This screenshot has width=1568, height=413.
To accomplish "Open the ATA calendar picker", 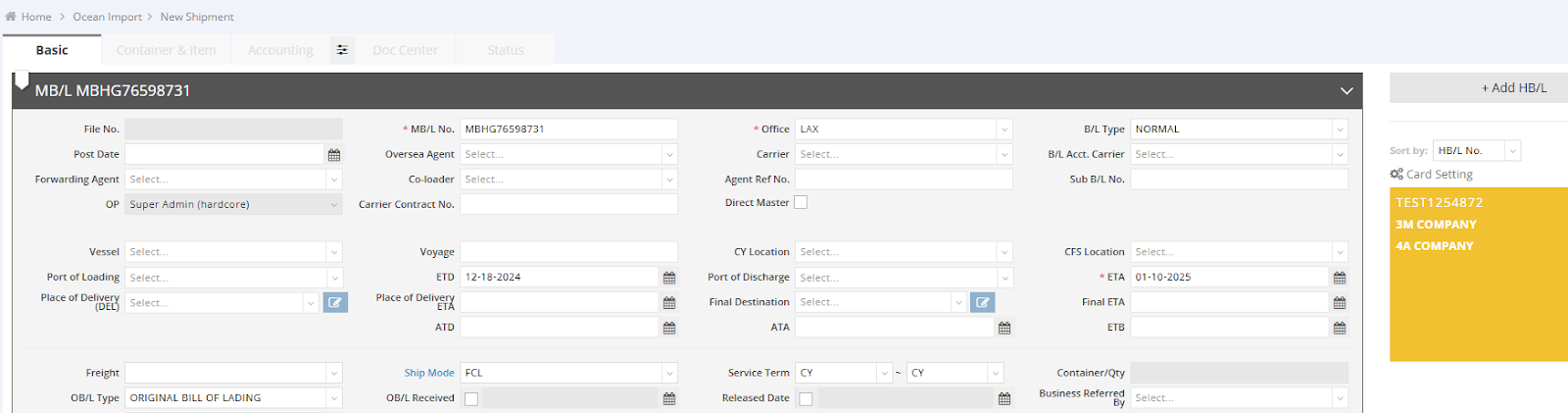I will coord(1004,329).
